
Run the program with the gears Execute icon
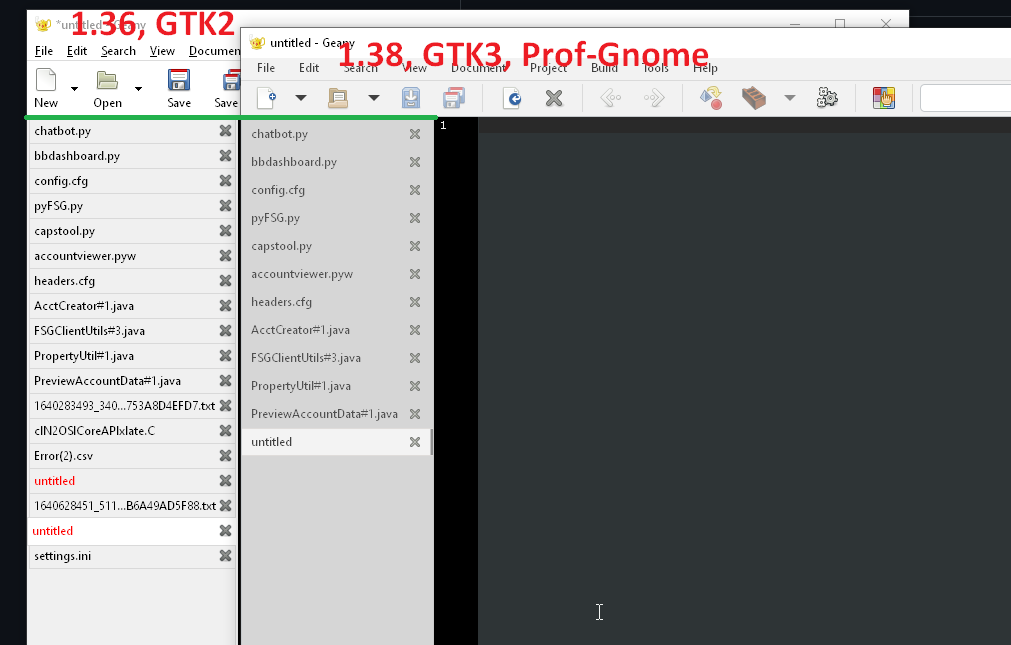pos(828,98)
